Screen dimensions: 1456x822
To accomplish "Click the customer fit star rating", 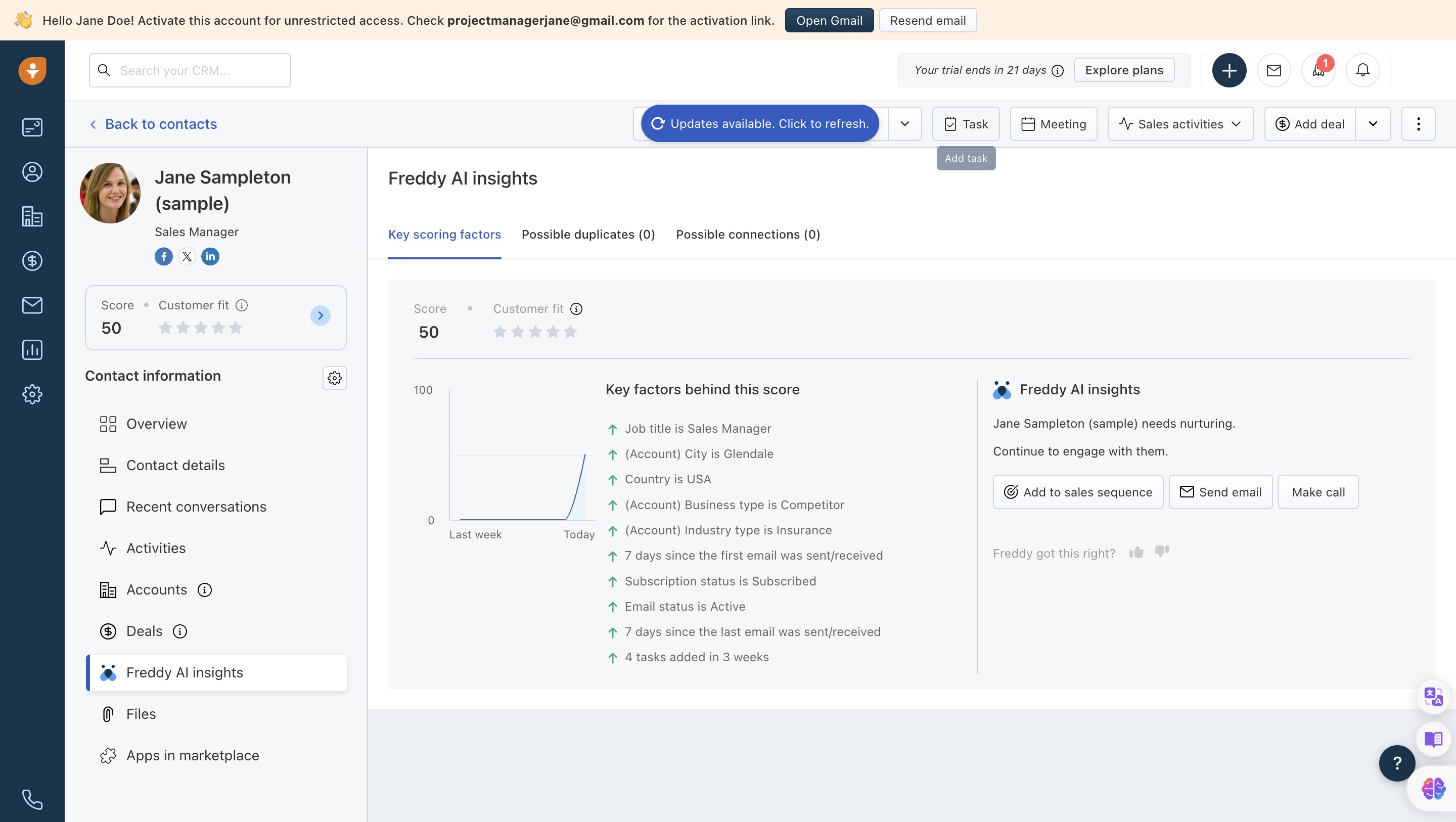I will click(535, 332).
